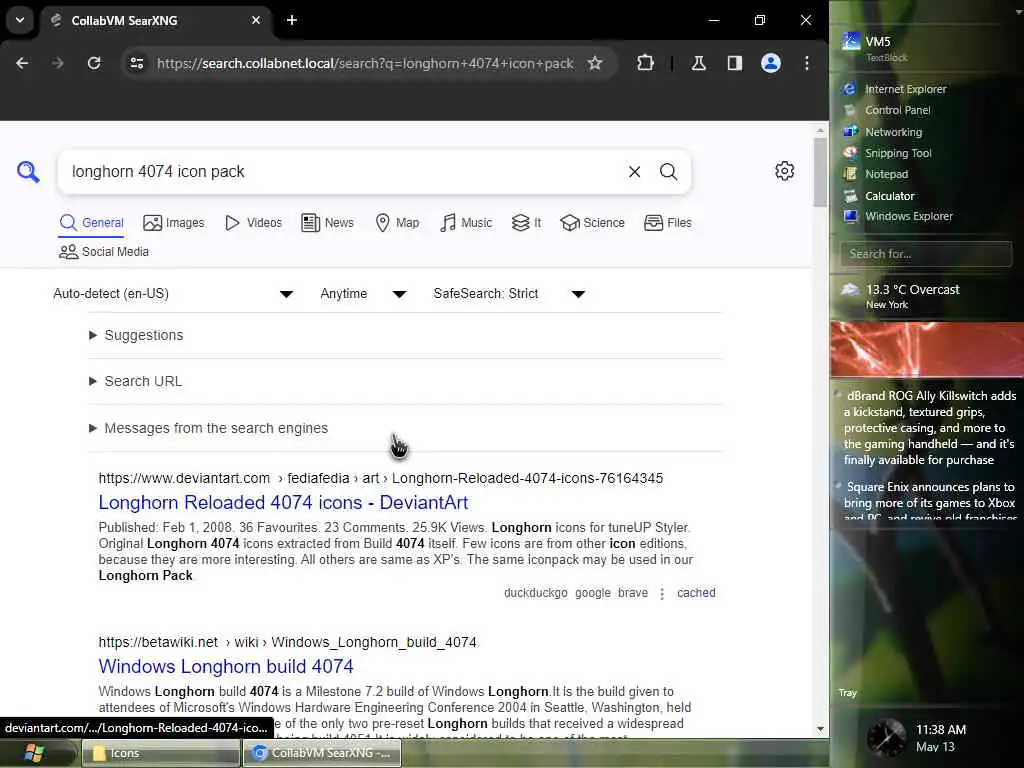
Task: Reload the page with the refresh icon
Action: click(x=94, y=63)
